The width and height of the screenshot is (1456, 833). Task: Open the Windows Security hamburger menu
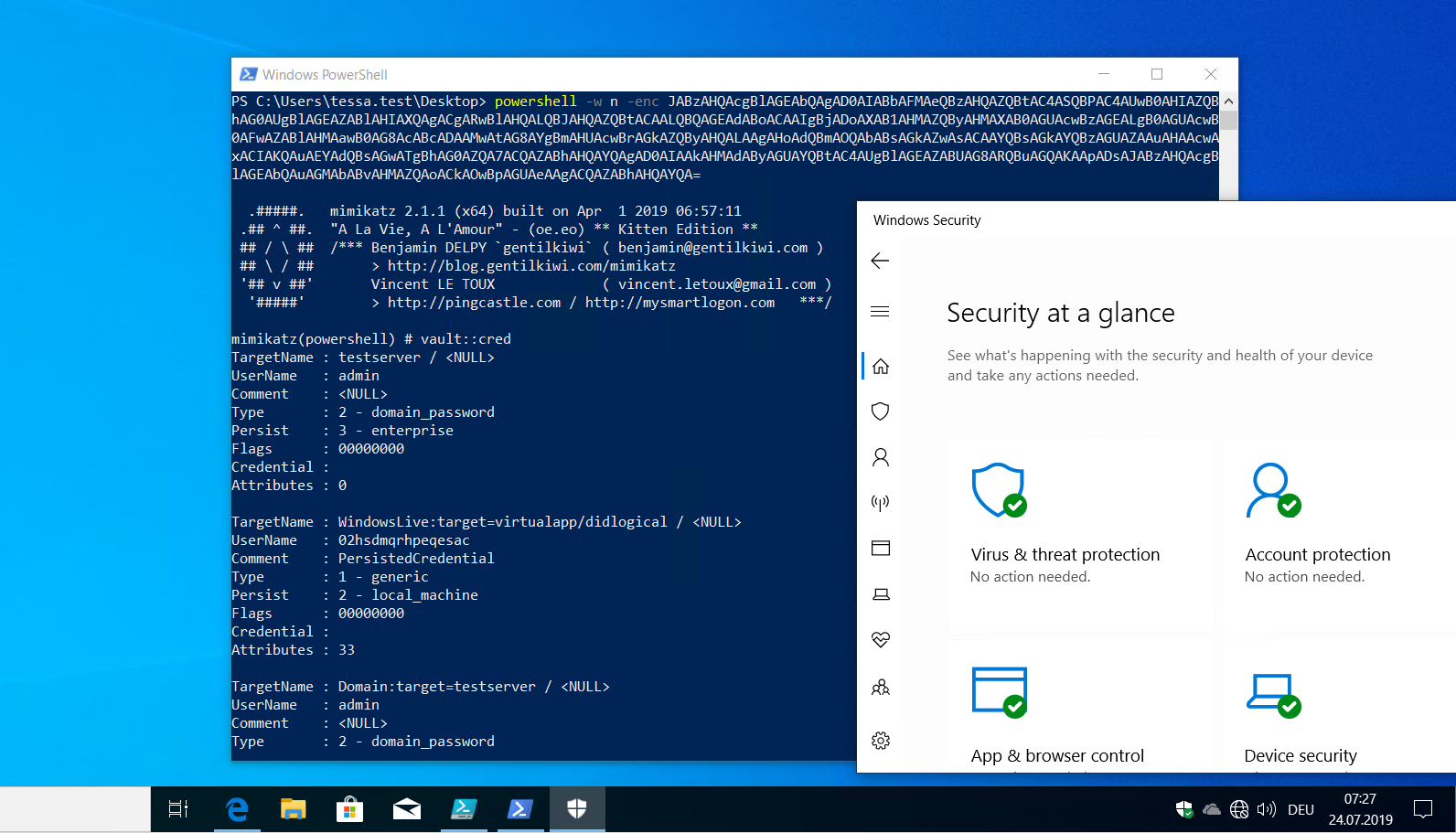click(880, 312)
